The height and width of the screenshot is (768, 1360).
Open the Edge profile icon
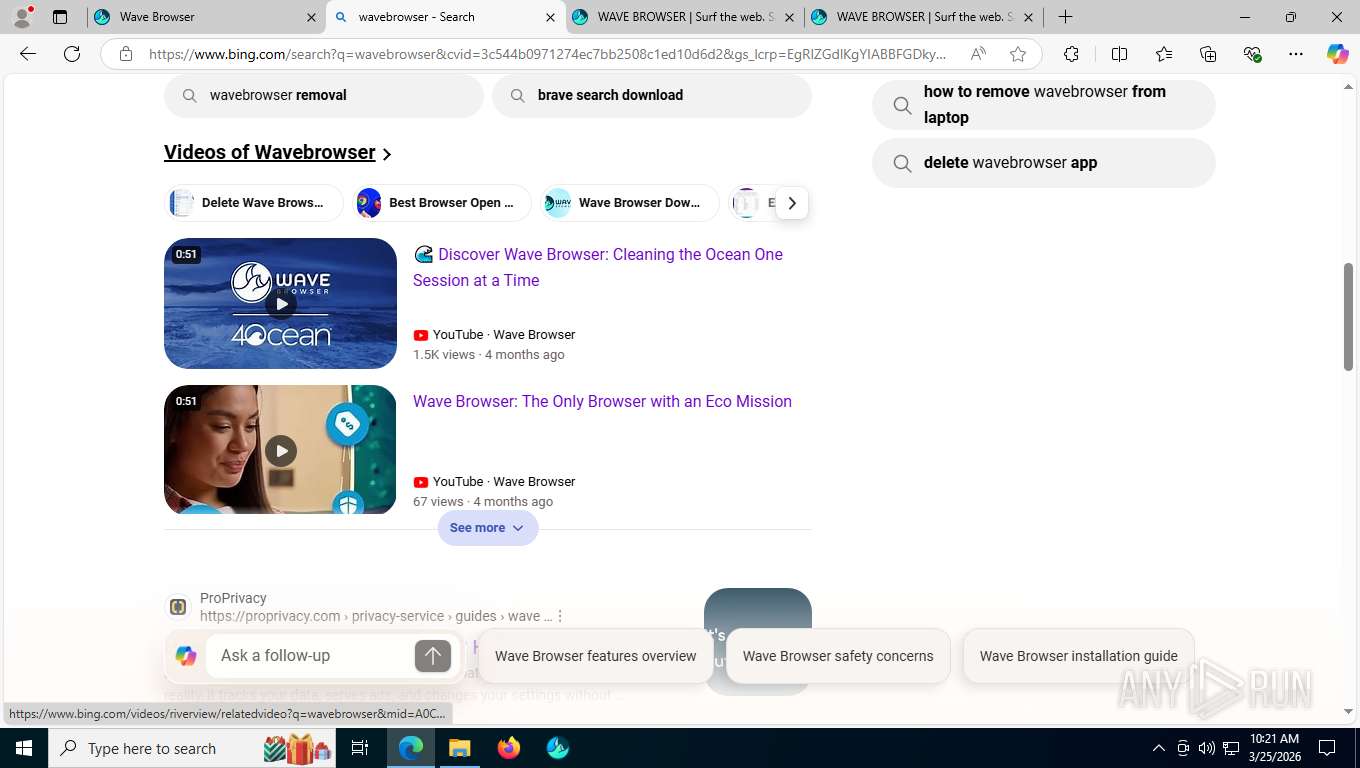pyautogui.click(x=22, y=16)
